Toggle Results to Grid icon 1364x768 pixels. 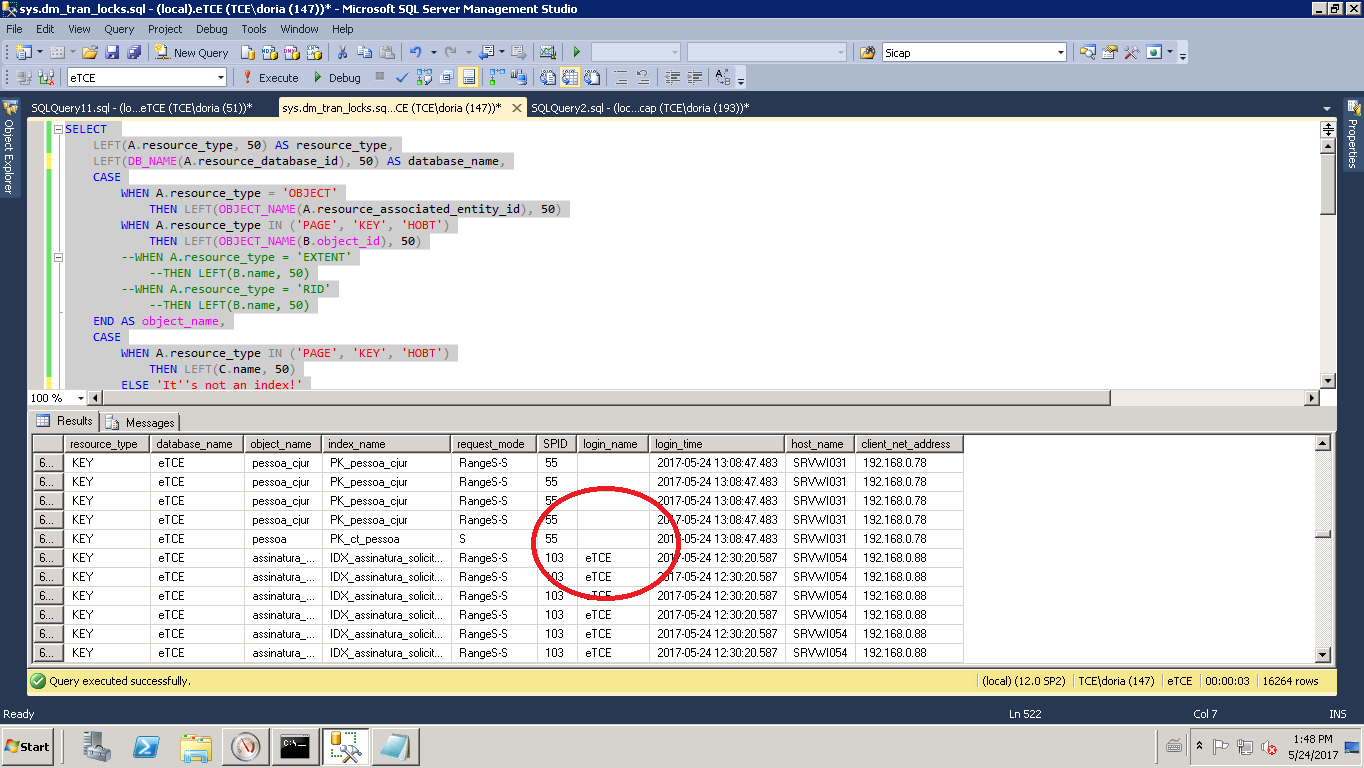click(x=569, y=77)
